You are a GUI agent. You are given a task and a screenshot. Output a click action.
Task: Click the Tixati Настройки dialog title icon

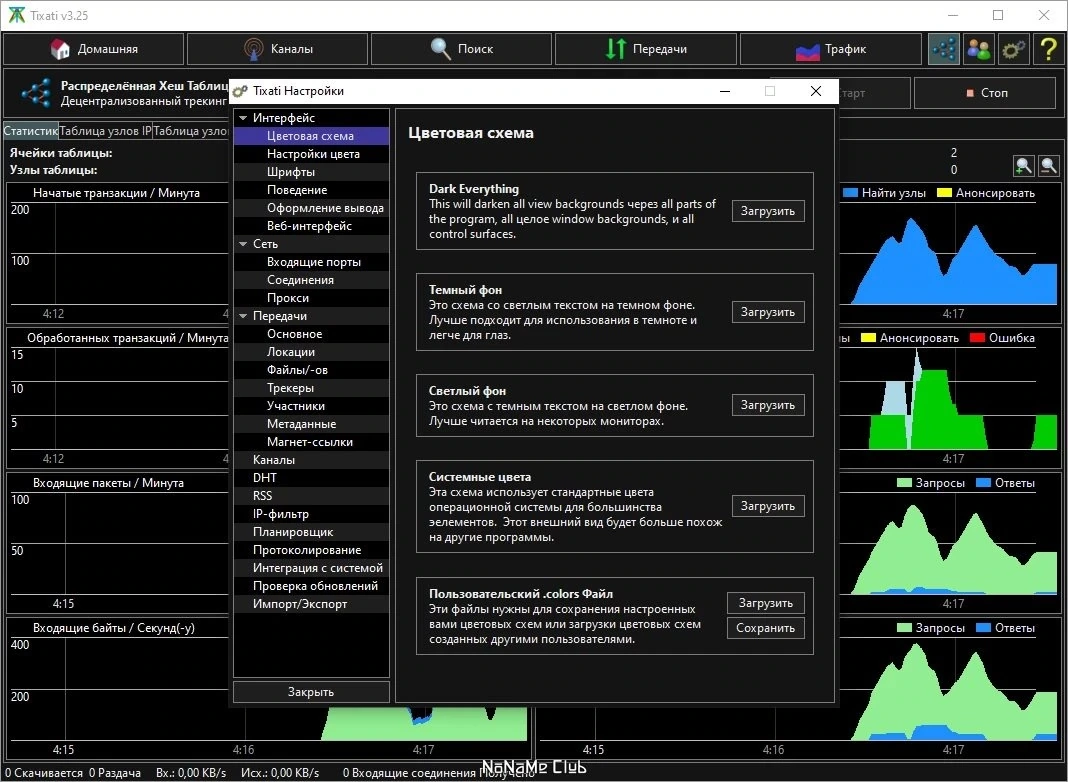point(240,91)
